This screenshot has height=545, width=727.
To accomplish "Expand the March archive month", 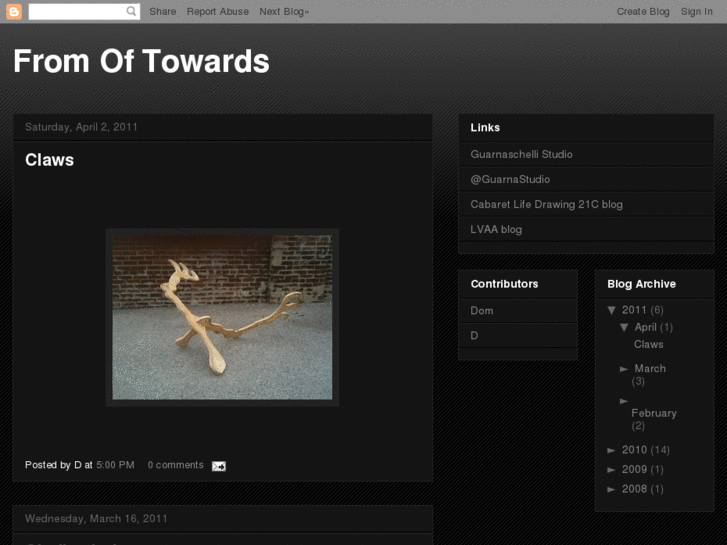I will coord(624,369).
